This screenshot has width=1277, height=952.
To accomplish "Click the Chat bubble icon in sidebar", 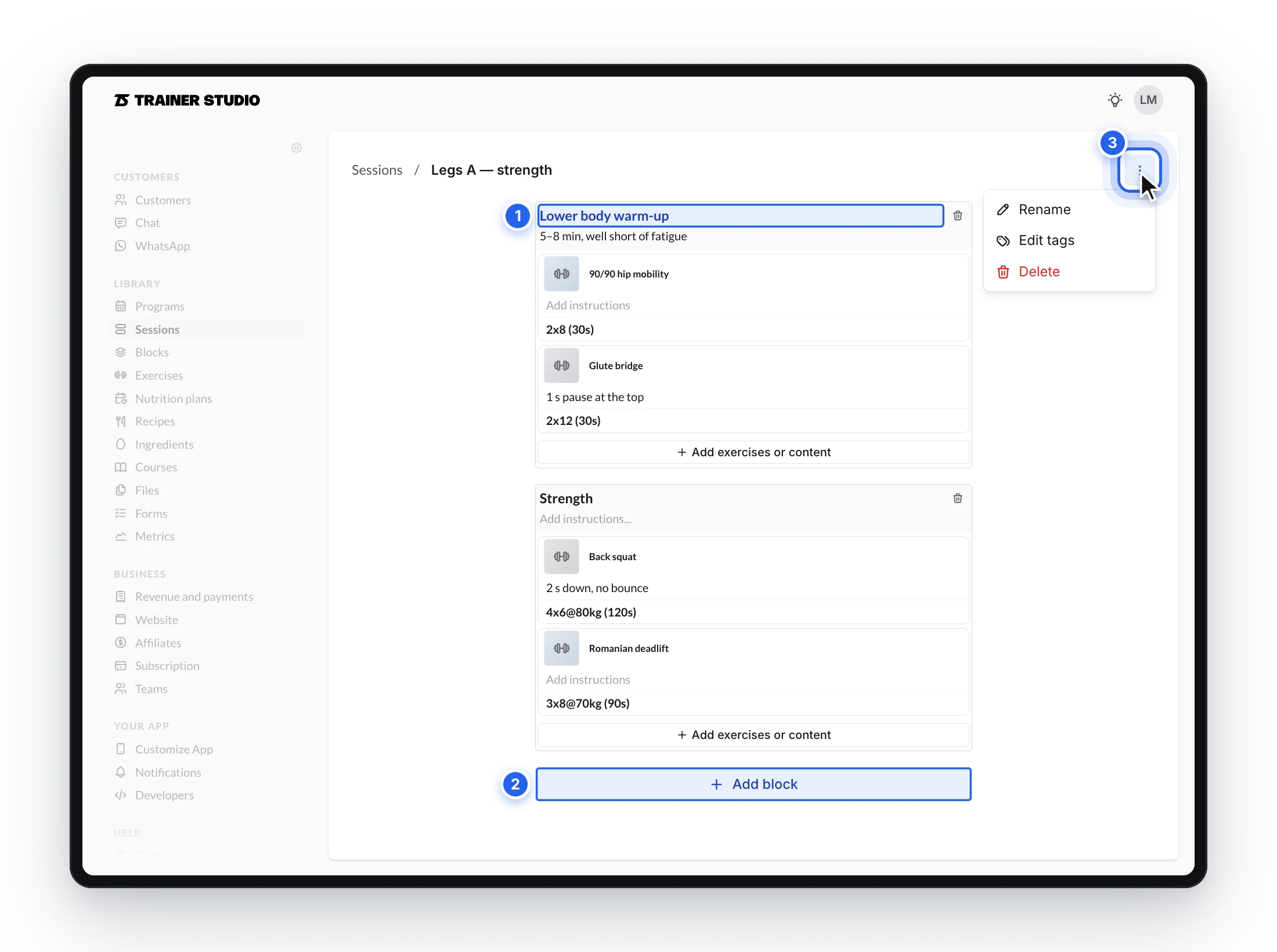I will point(121,223).
